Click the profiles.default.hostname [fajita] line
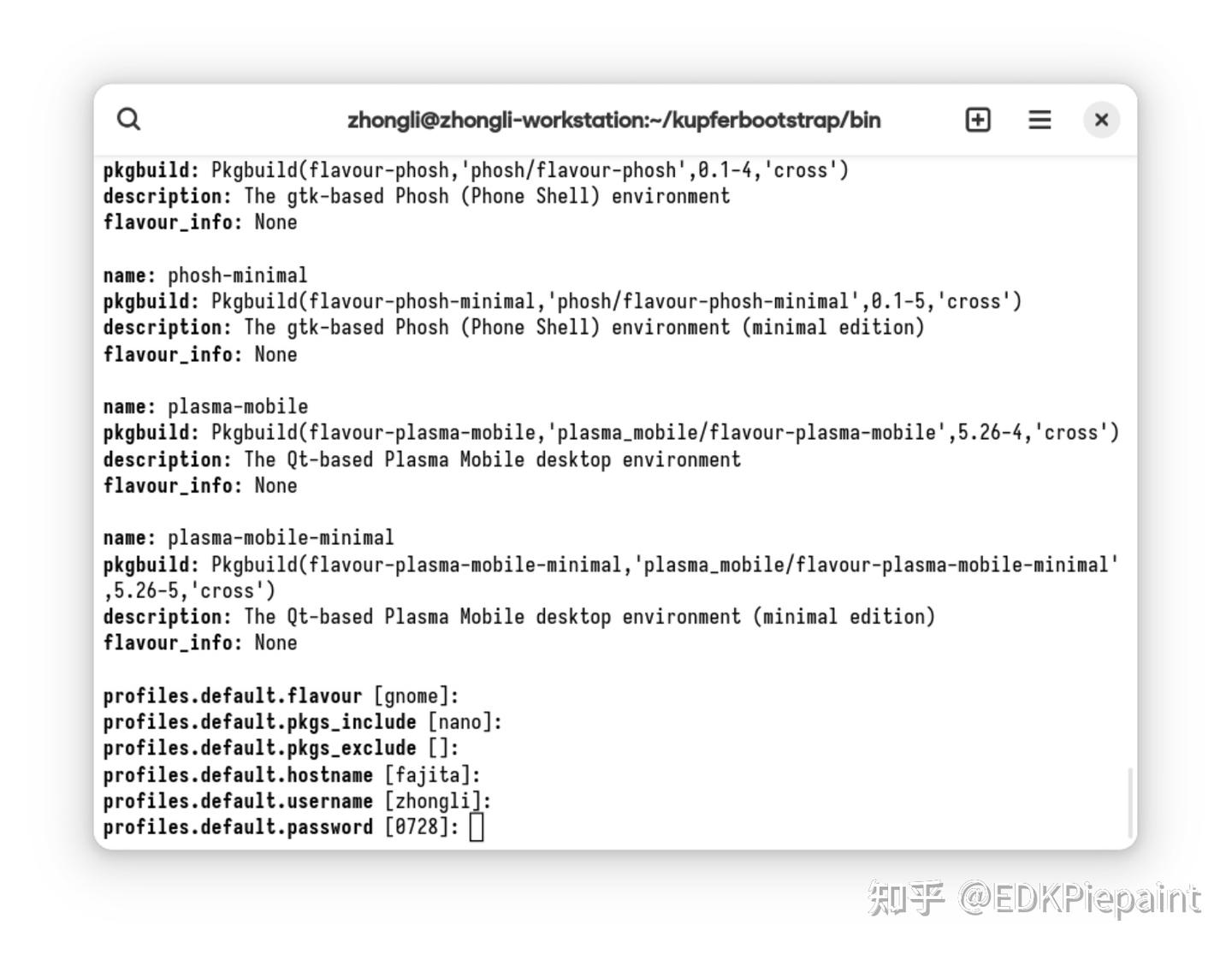The width and height of the screenshot is (1232, 954). [292, 775]
